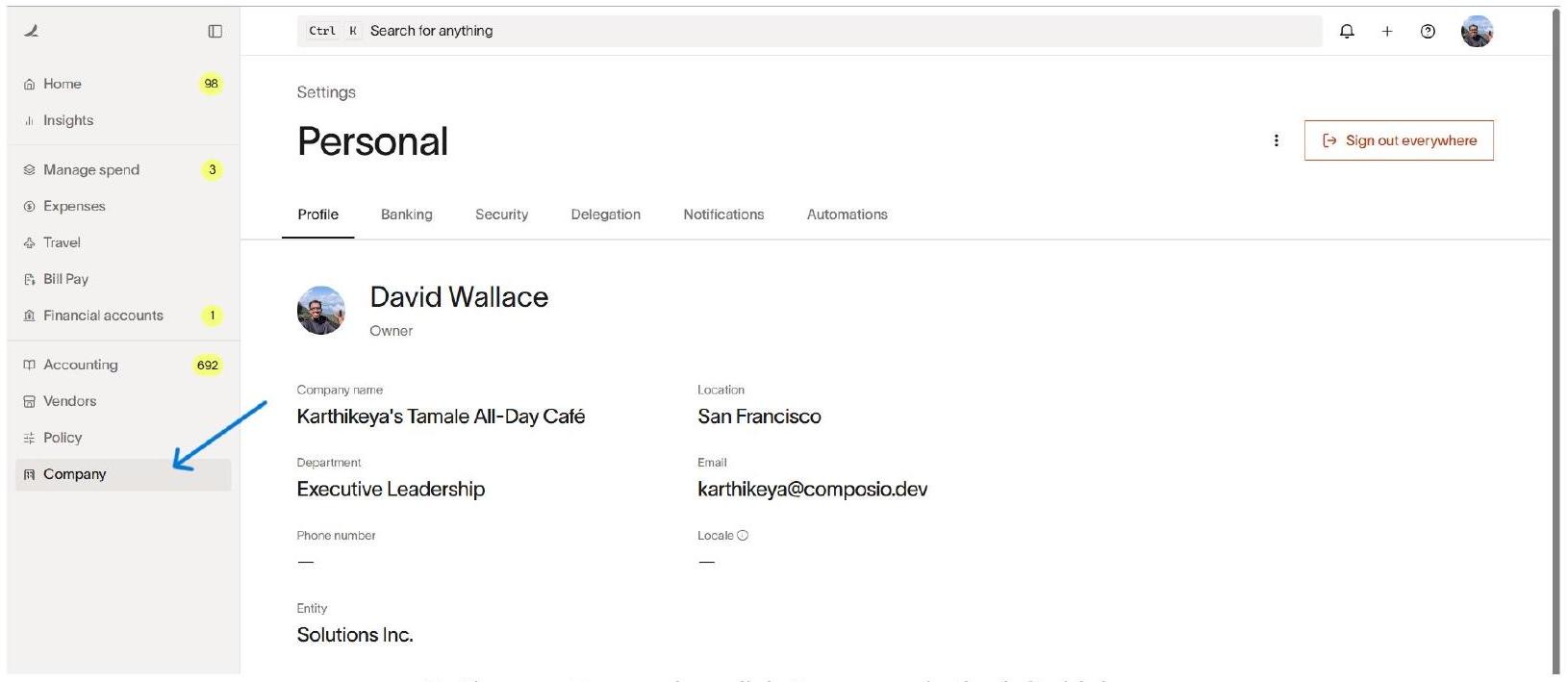Click the Manage spend icon
This screenshot has width=1568, height=682.
(x=29, y=169)
